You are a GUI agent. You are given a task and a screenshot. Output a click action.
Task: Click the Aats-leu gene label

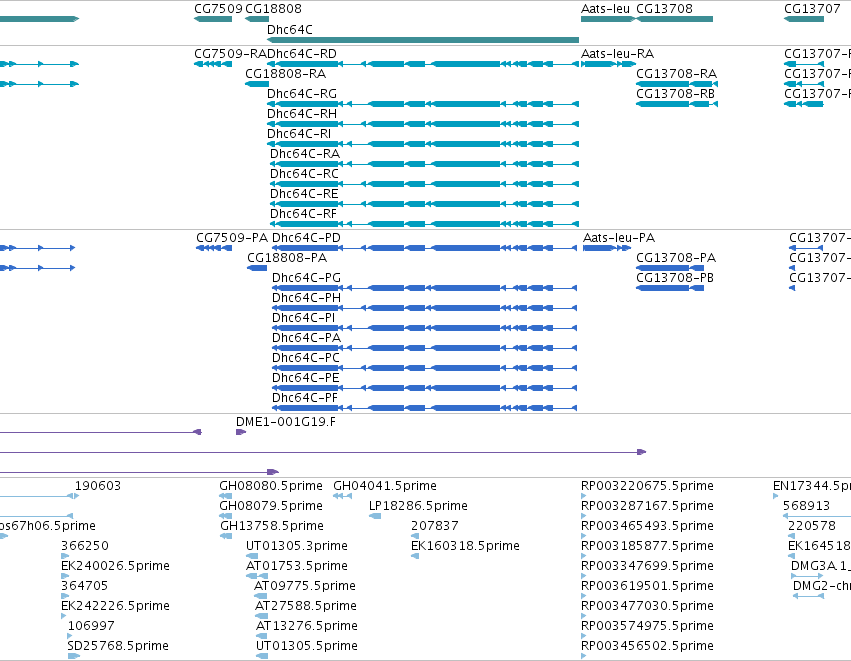tap(605, 9)
